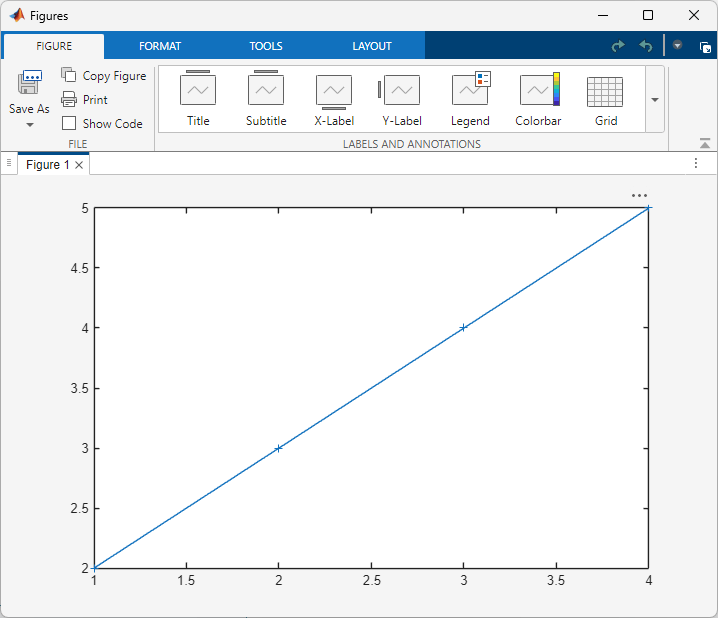Screen dimensions: 718x618
Task: Click the data point marker at x=3
Action: point(463,328)
